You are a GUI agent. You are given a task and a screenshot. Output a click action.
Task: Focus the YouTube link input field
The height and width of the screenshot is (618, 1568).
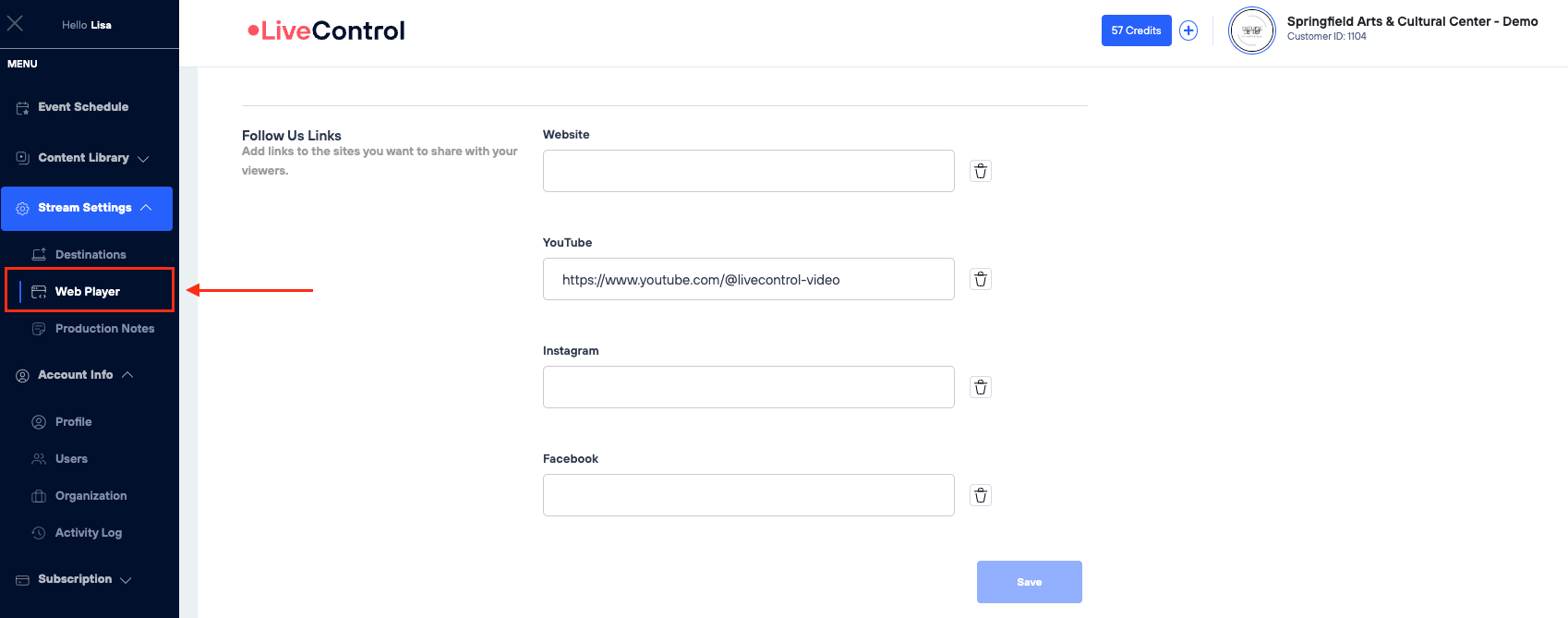point(748,279)
